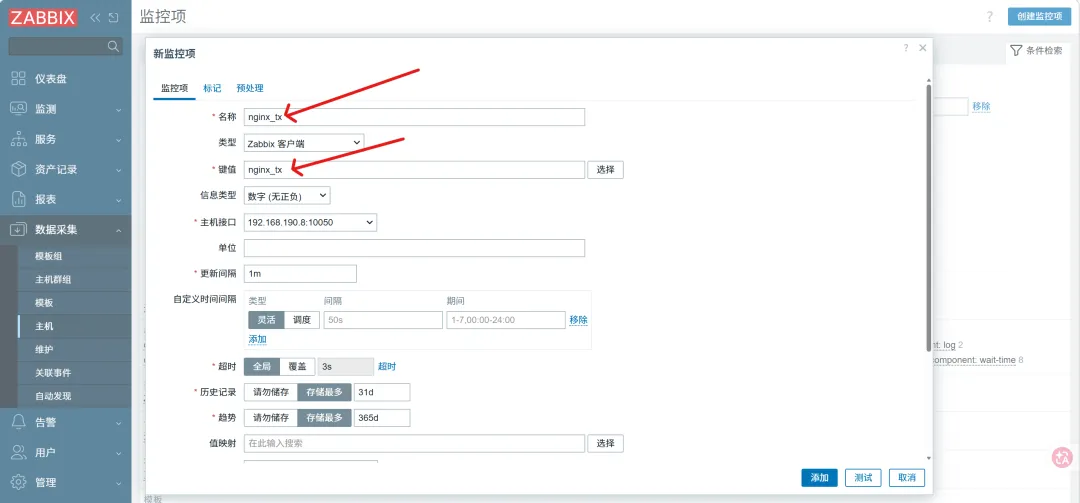This screenshot has height=503, width=1080.
Task: Click the 监测 monitoring icon
Action: pos(19,109)
